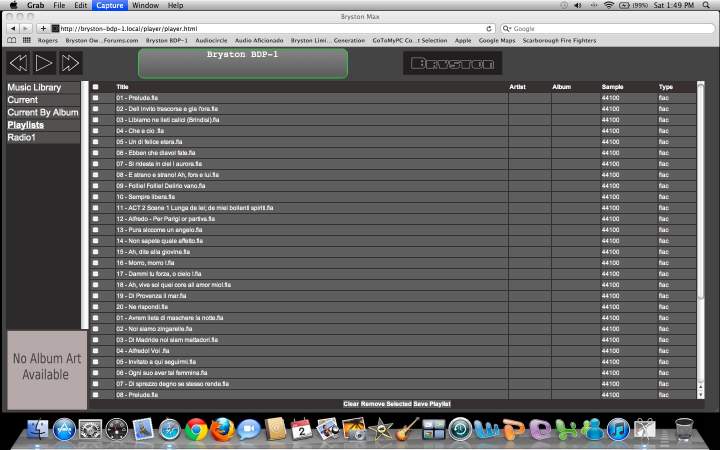Viewport: 720px width, 450px height.
Task: Open Spotlight search magnifier in menu bar
Action: tap(706, 5)
